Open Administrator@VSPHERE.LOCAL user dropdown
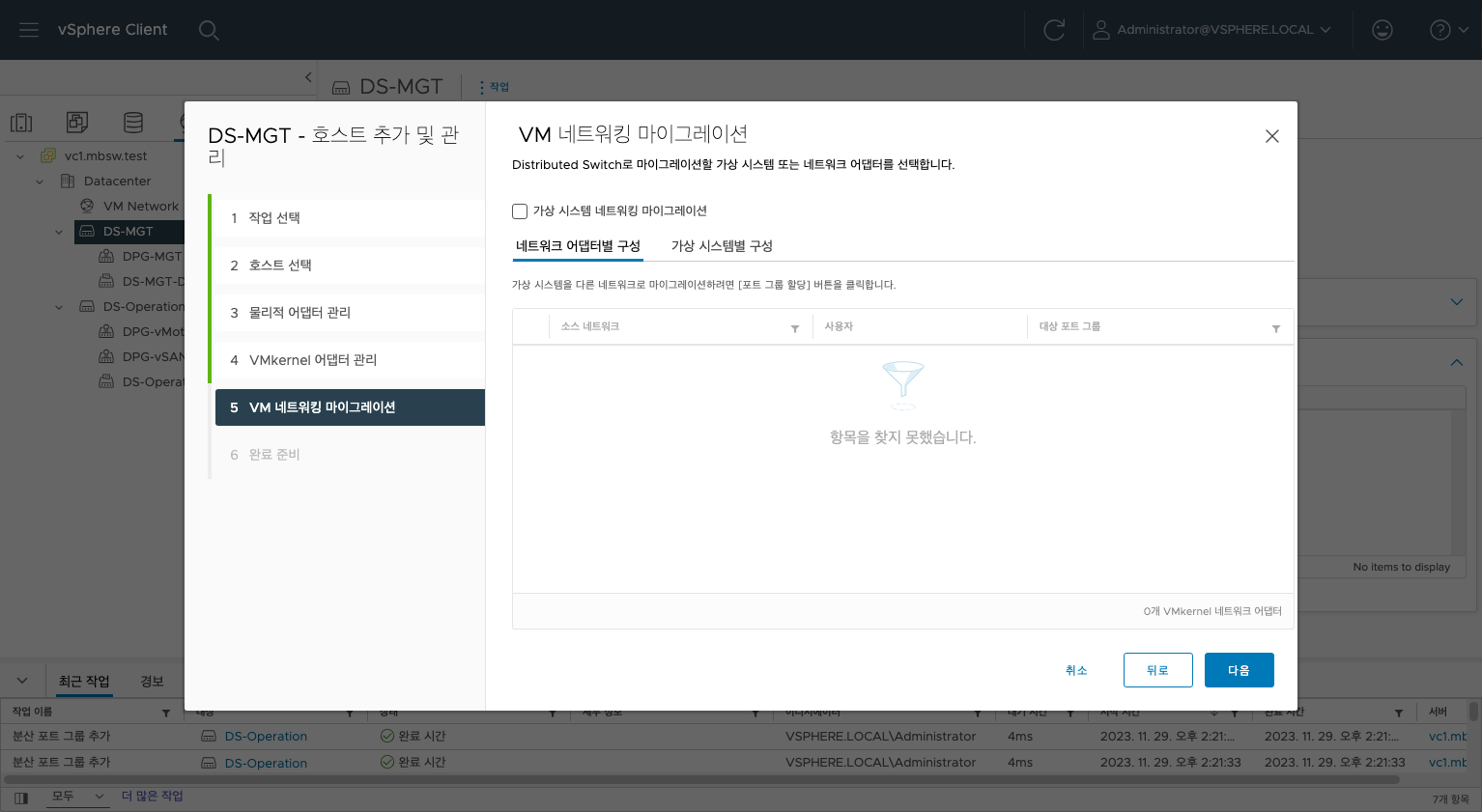The width and height of the screenshot is (1482, 812). coord(1211,30)
